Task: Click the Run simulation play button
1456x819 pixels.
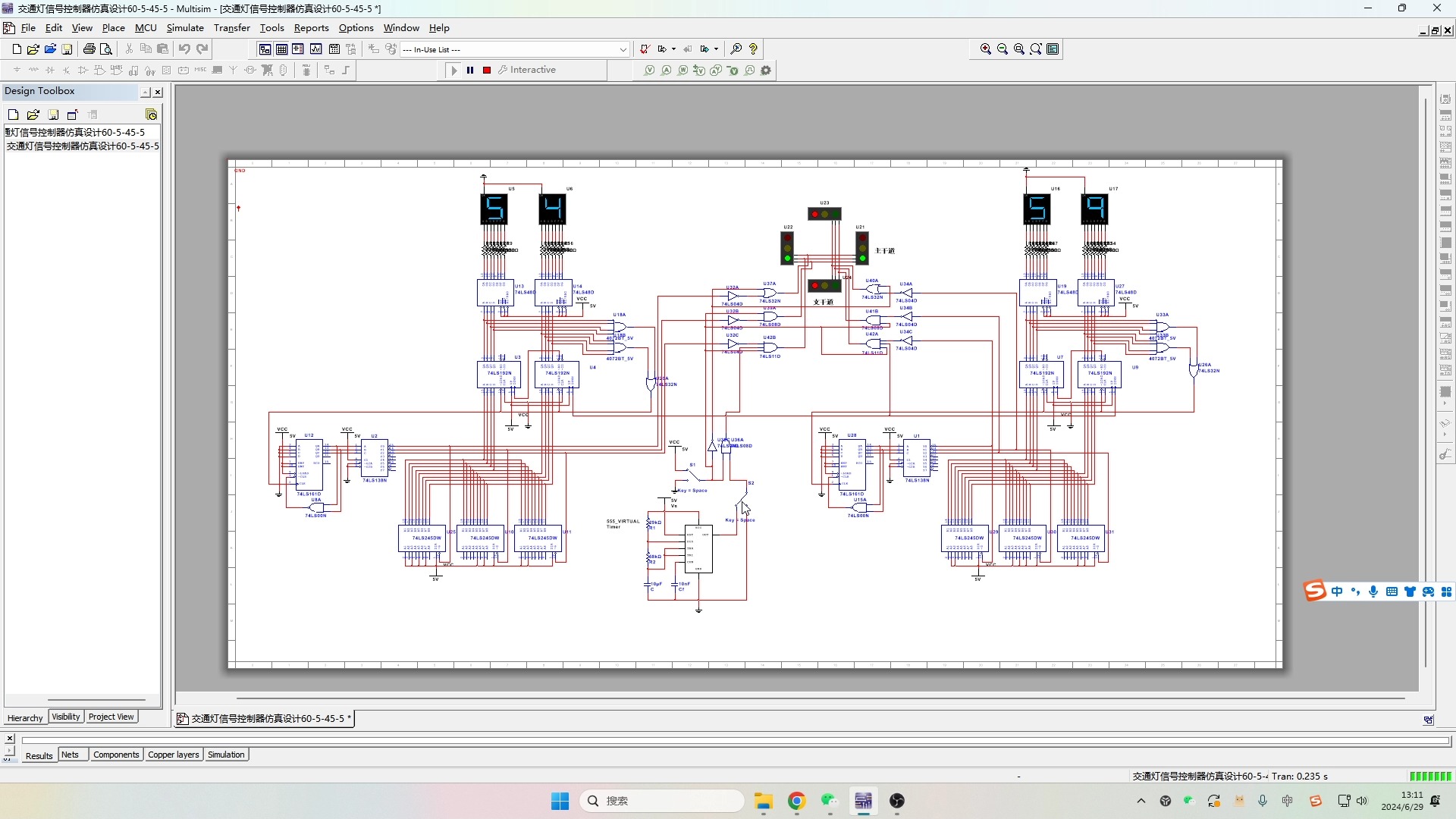Action: [454, 70]
